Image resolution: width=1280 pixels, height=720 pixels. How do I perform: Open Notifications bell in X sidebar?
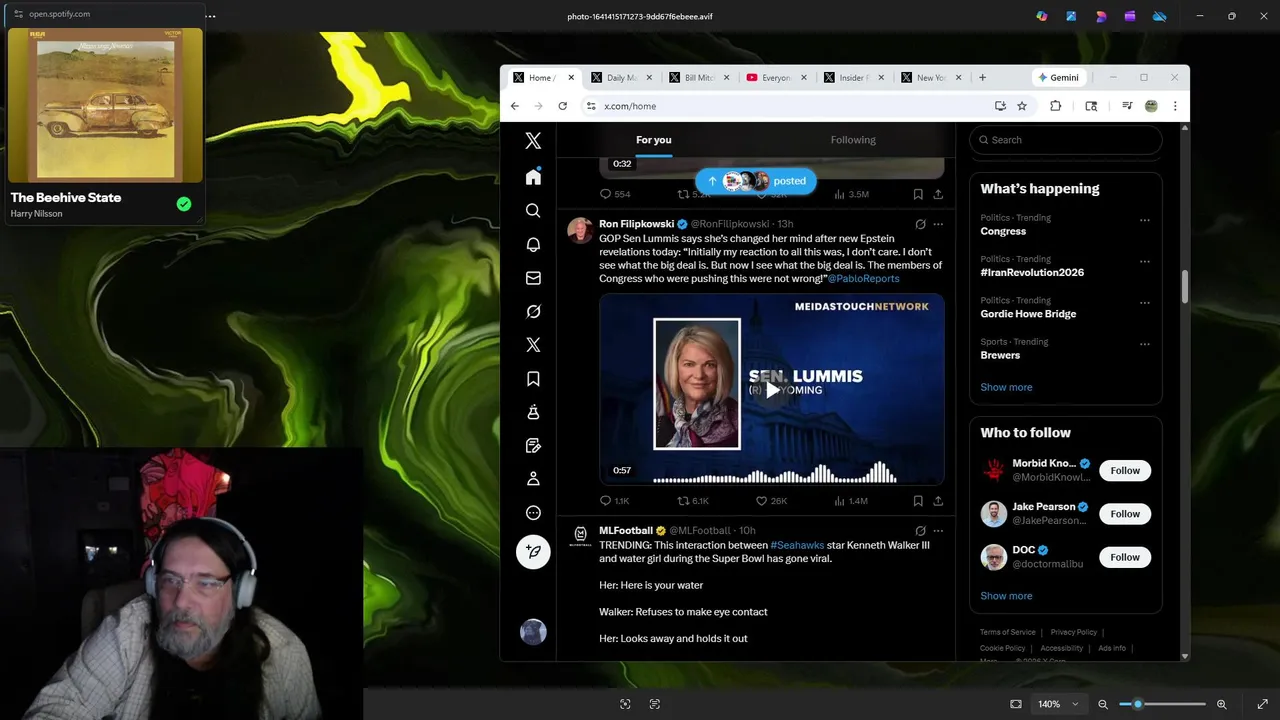click(533, 245)
